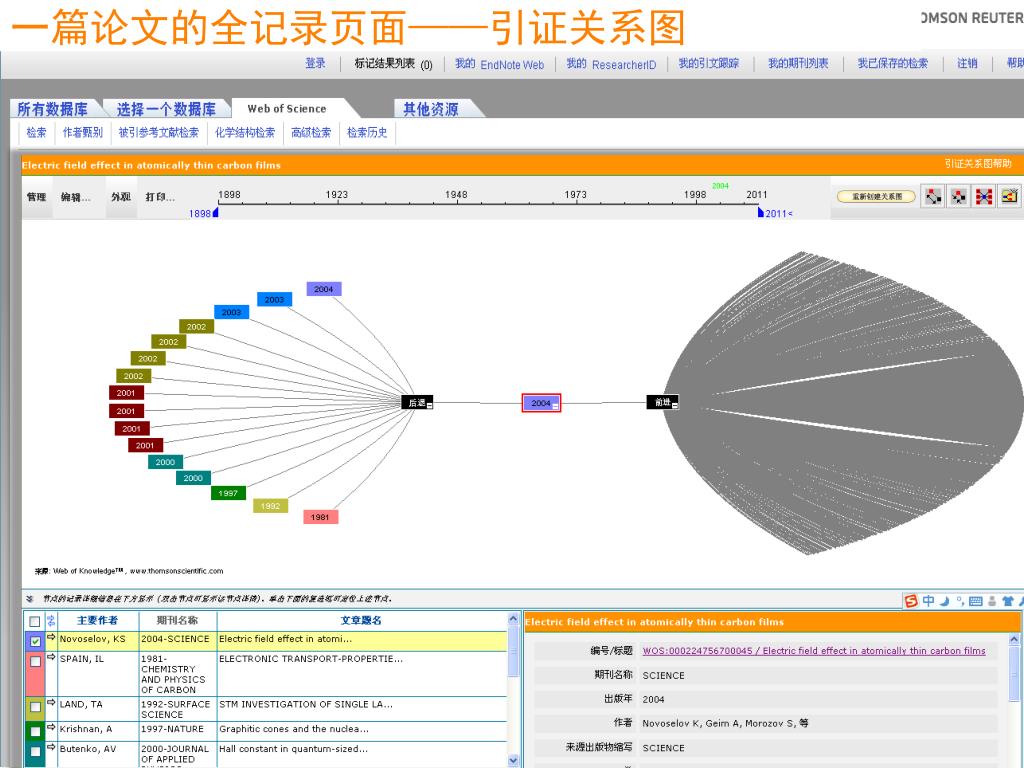Image resolution: width=1024 pixels, height=768 pixels.
Task: Click the inward-arrows layout icon in map toolbar
Action: point(959,196)
